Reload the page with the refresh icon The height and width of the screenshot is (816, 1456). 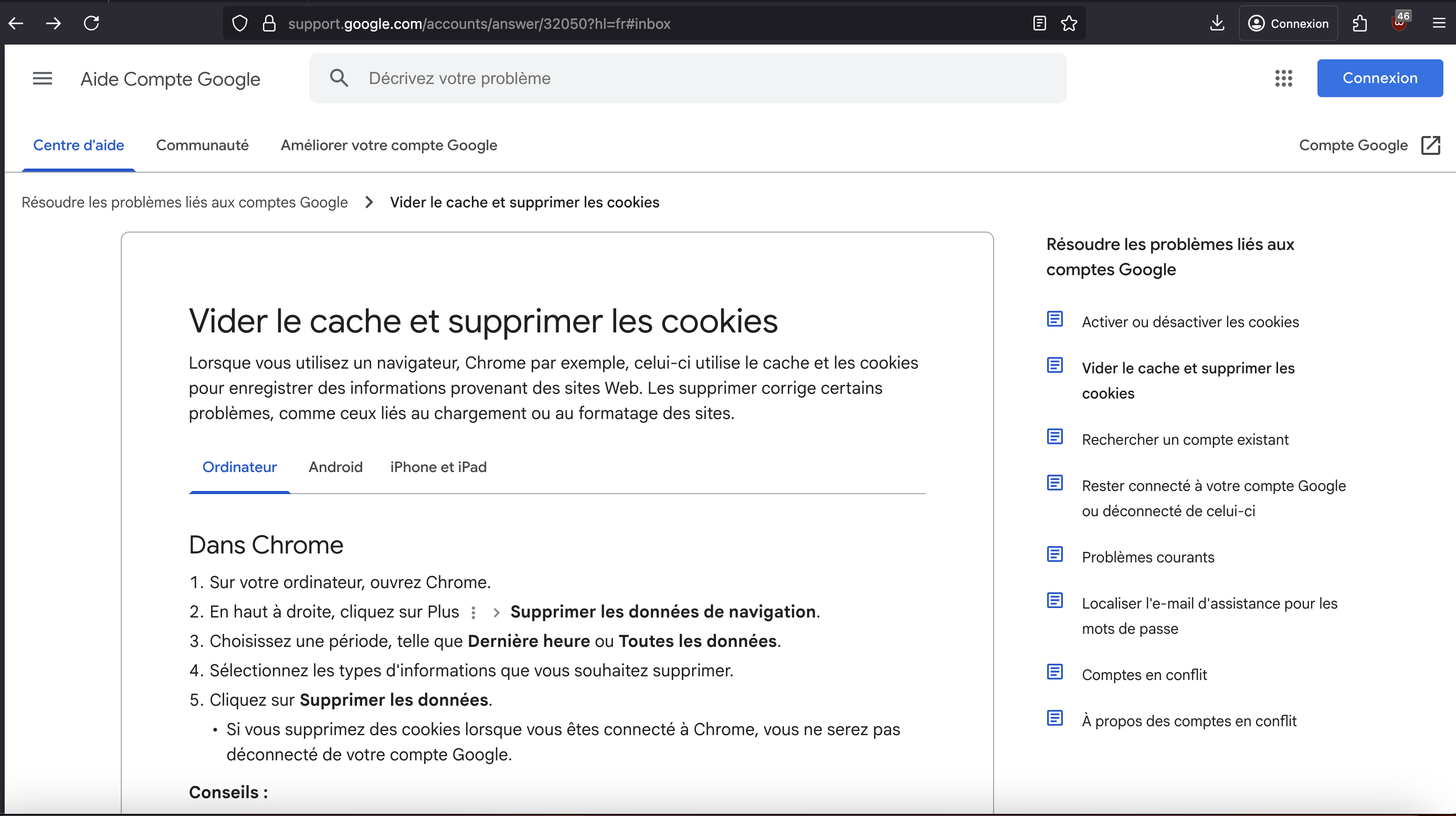(x=91, y=24)
